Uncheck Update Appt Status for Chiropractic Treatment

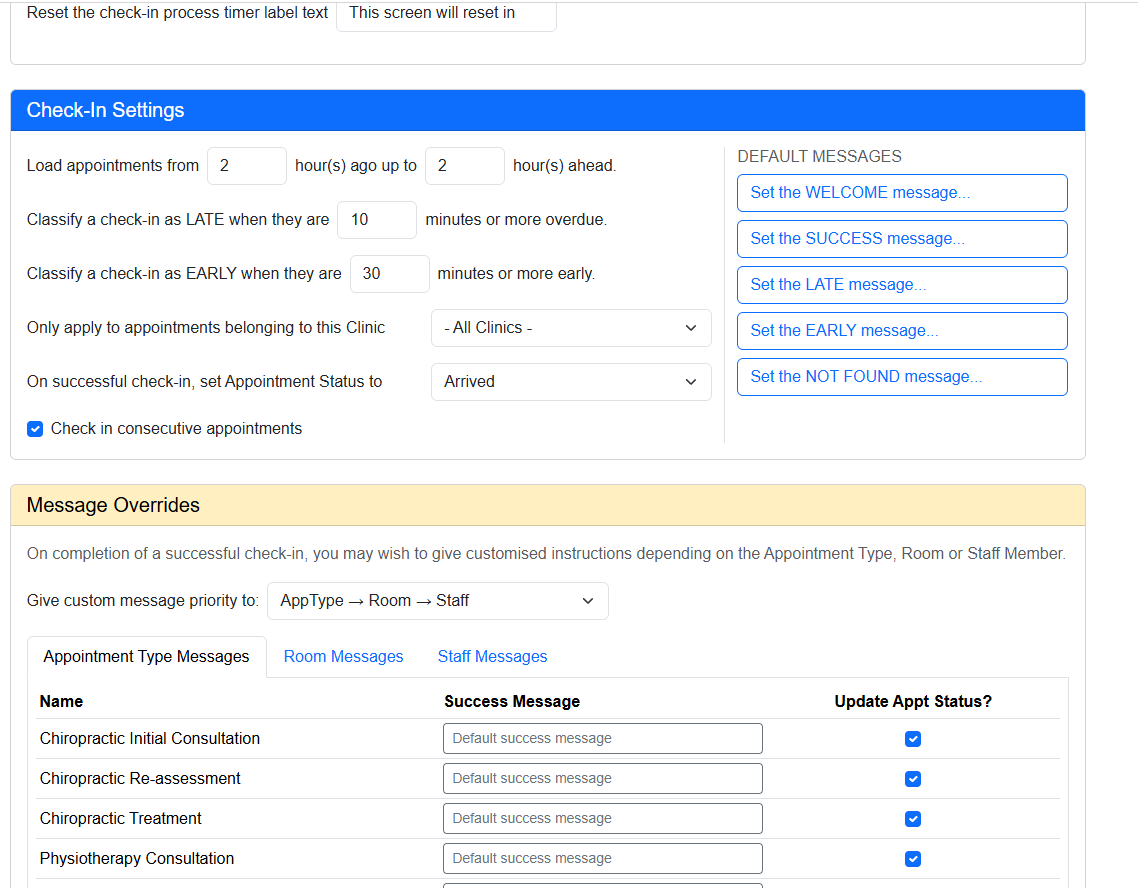pyautogui.click(x=913, y=818)
